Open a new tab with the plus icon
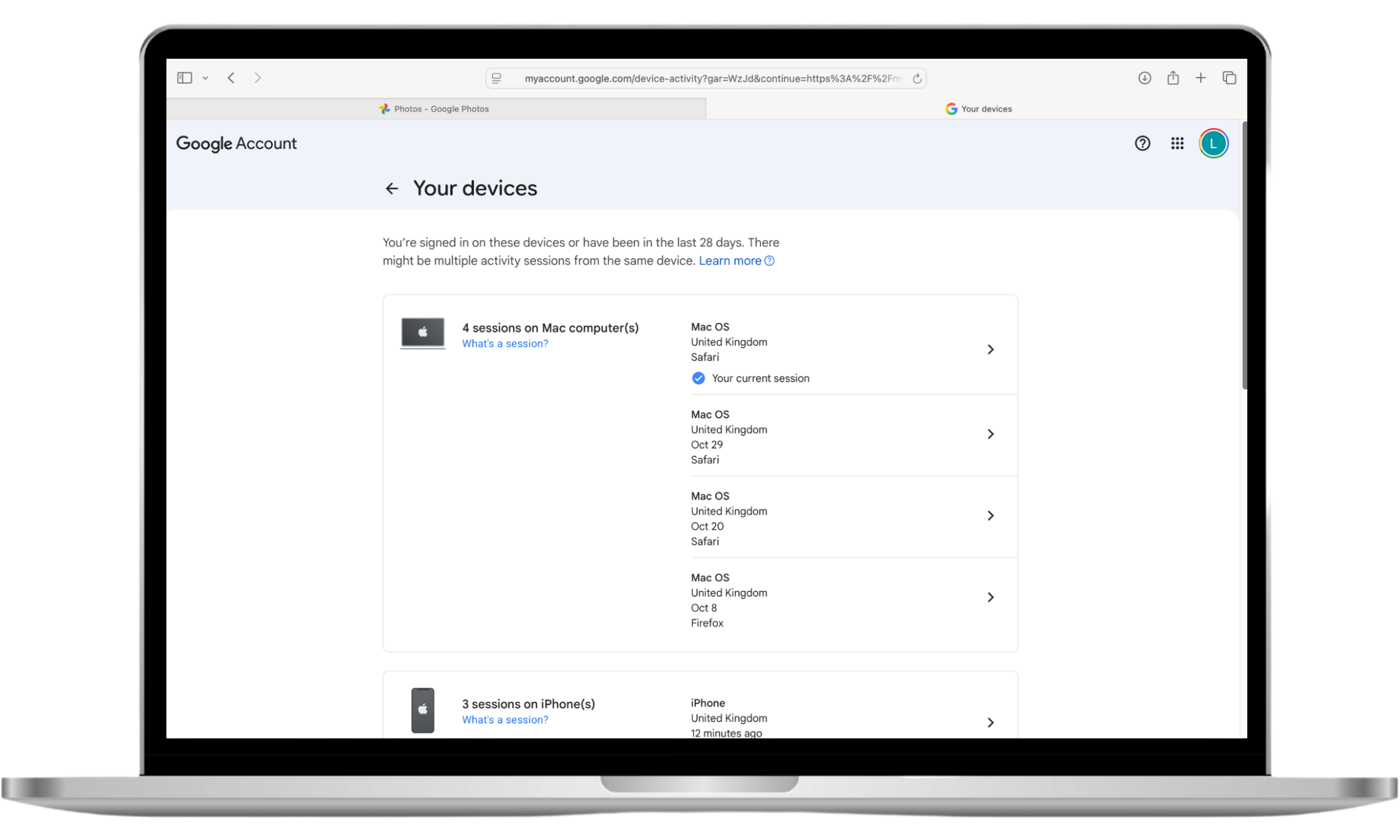This screenshot has width=1400, height=840. click(1201, 77)
